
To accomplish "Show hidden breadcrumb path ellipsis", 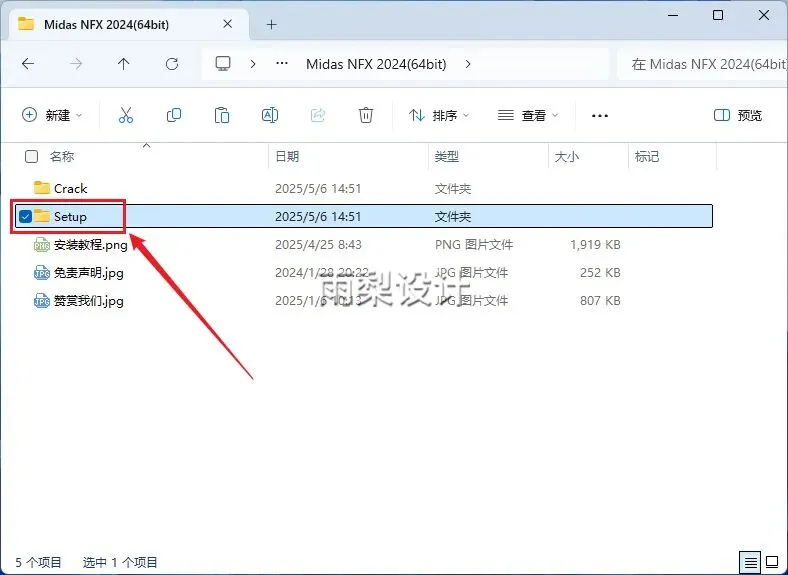I will pyautogui.click(x=282, y=64).
